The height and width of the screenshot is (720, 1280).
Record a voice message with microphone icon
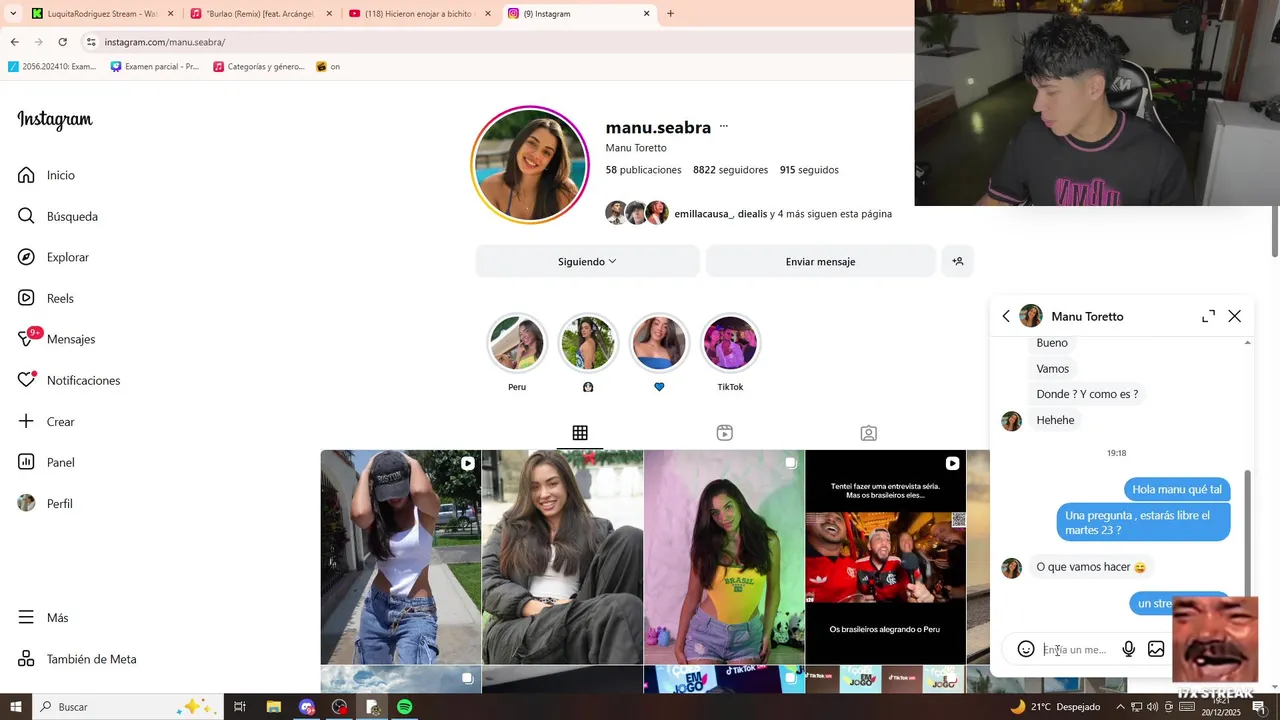click(1129, 649)
